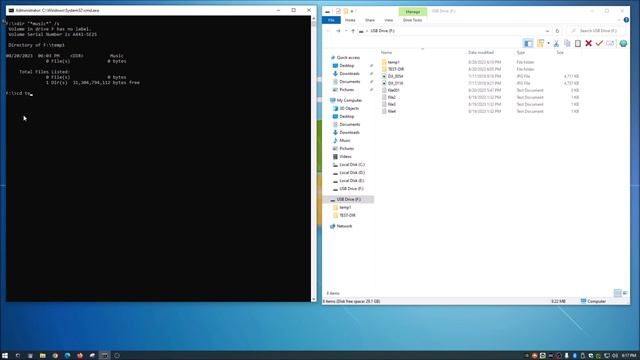Toggle the preview pane icon
The width and height of the screenshot is (640, 360).
coord(528,43)
